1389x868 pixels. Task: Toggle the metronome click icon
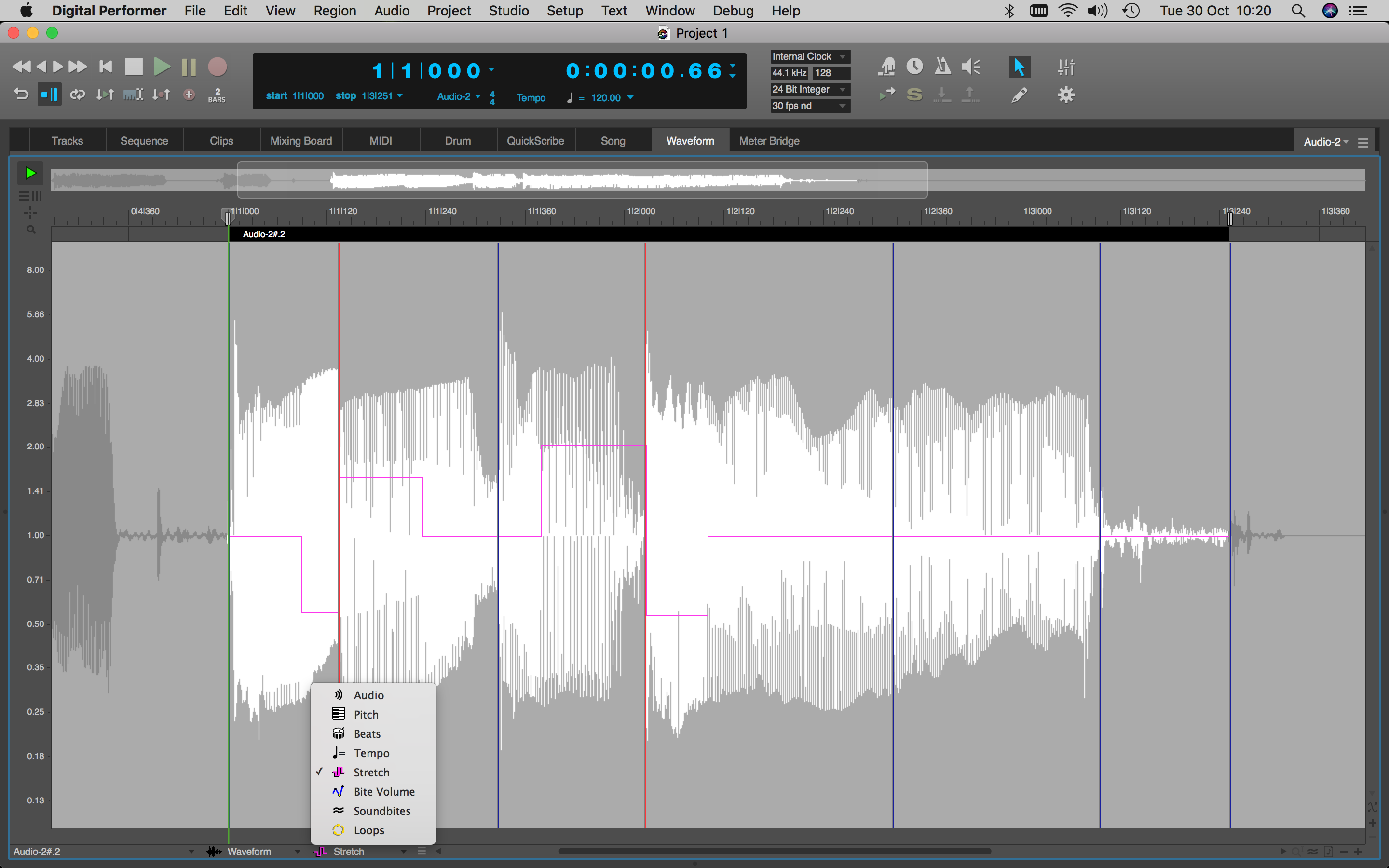942,67
